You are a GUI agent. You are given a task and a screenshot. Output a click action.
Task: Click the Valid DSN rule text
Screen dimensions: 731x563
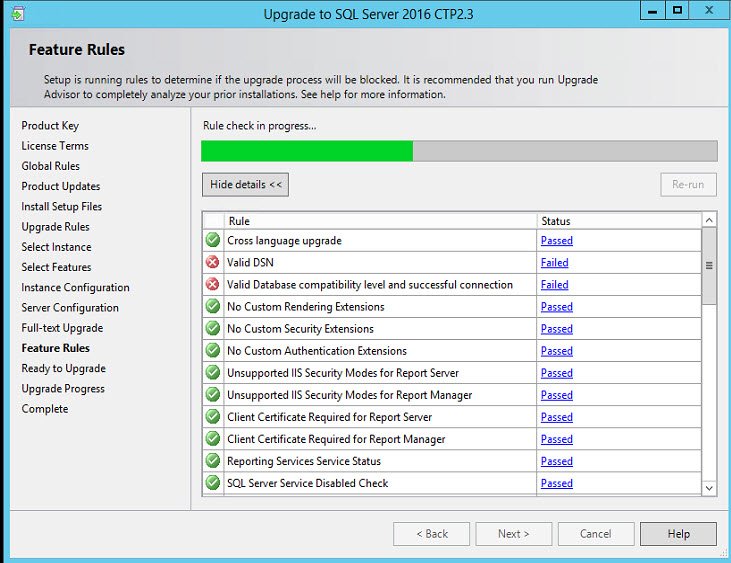pos(250,262)
